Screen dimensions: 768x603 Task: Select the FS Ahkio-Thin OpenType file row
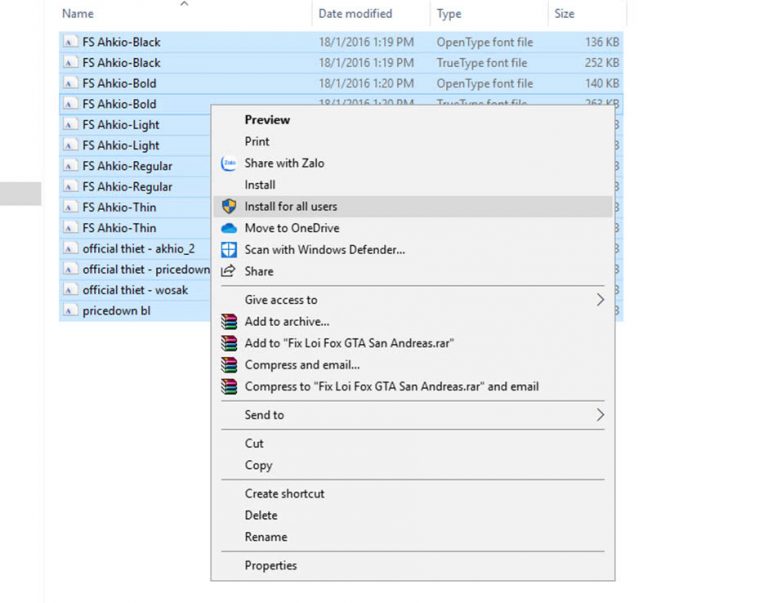coord(120,207)
